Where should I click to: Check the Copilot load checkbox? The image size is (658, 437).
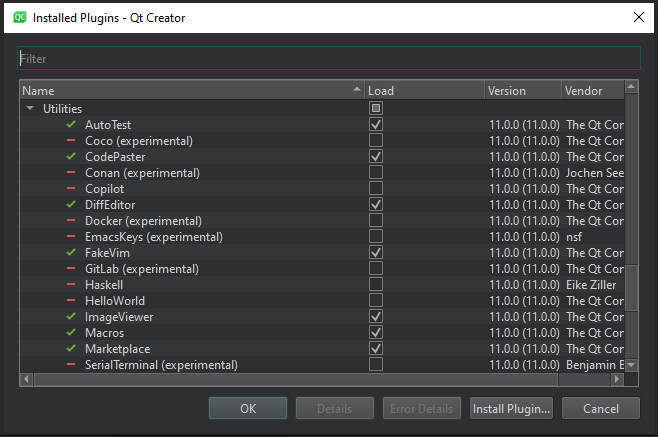coord(376,188)
